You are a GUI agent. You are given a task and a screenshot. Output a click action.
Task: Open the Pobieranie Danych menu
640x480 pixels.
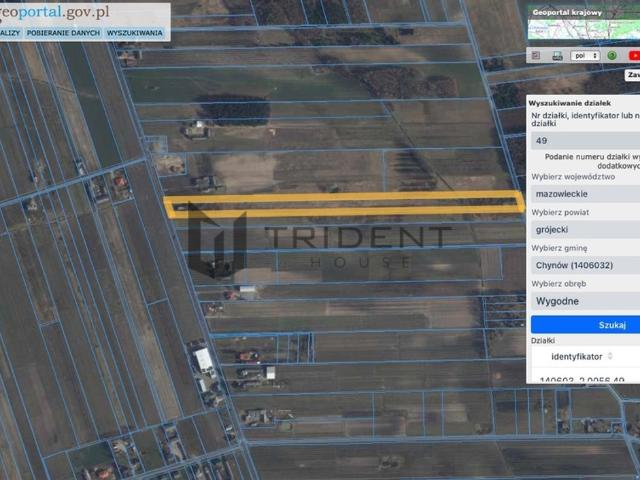[61, 33]
